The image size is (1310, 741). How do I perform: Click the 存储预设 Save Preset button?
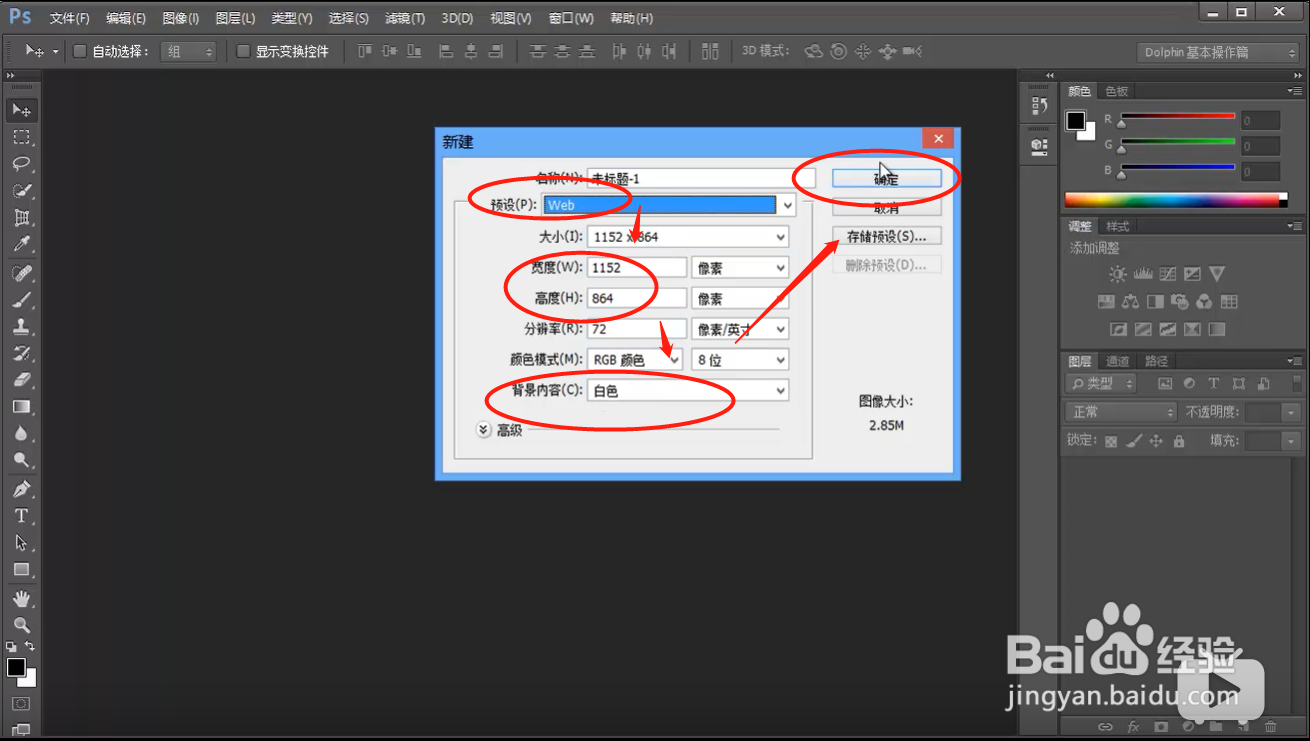[x=886, y=234]
